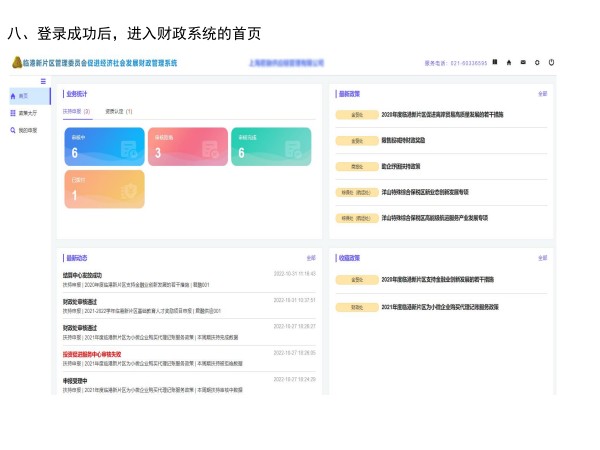The height and width of the screenshot is (450, 600).
Task: Open the 2021年度 policy tagged 财政处
Action: point(440,307)
